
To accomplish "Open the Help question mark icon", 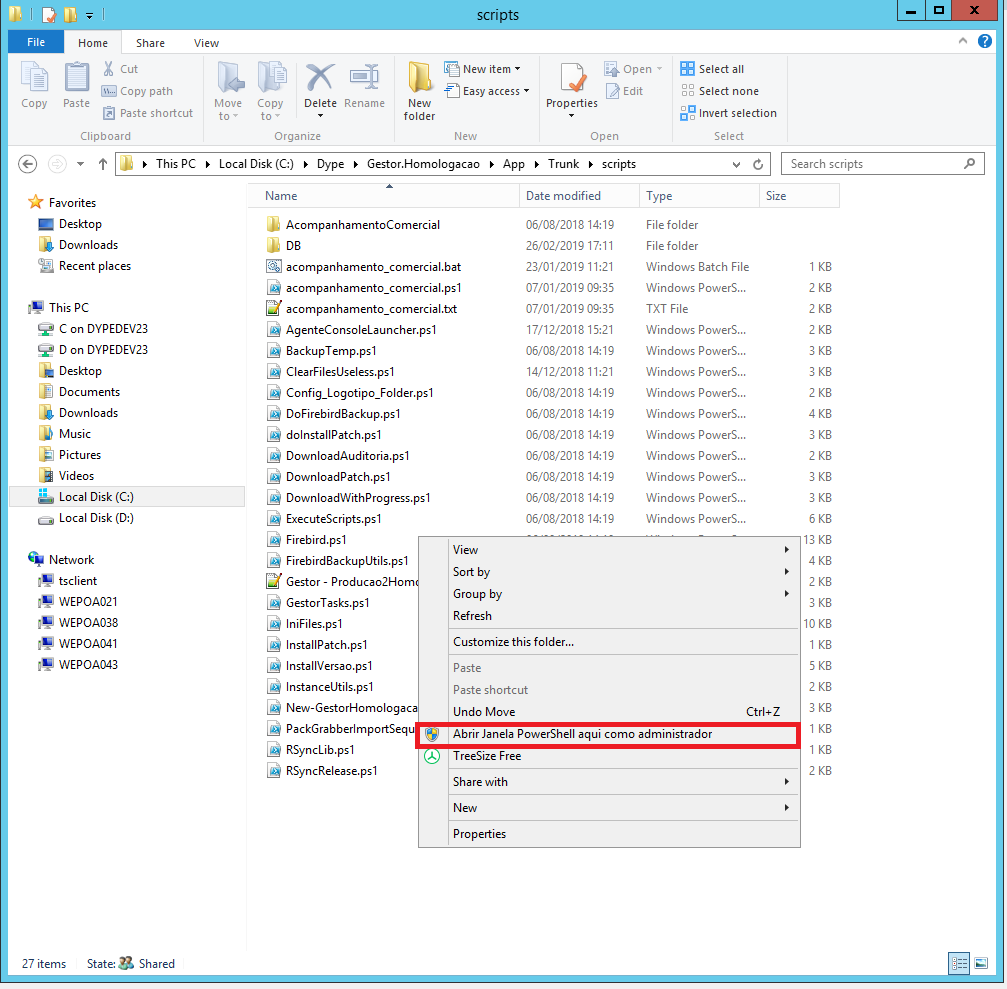I will pos(985,42).
